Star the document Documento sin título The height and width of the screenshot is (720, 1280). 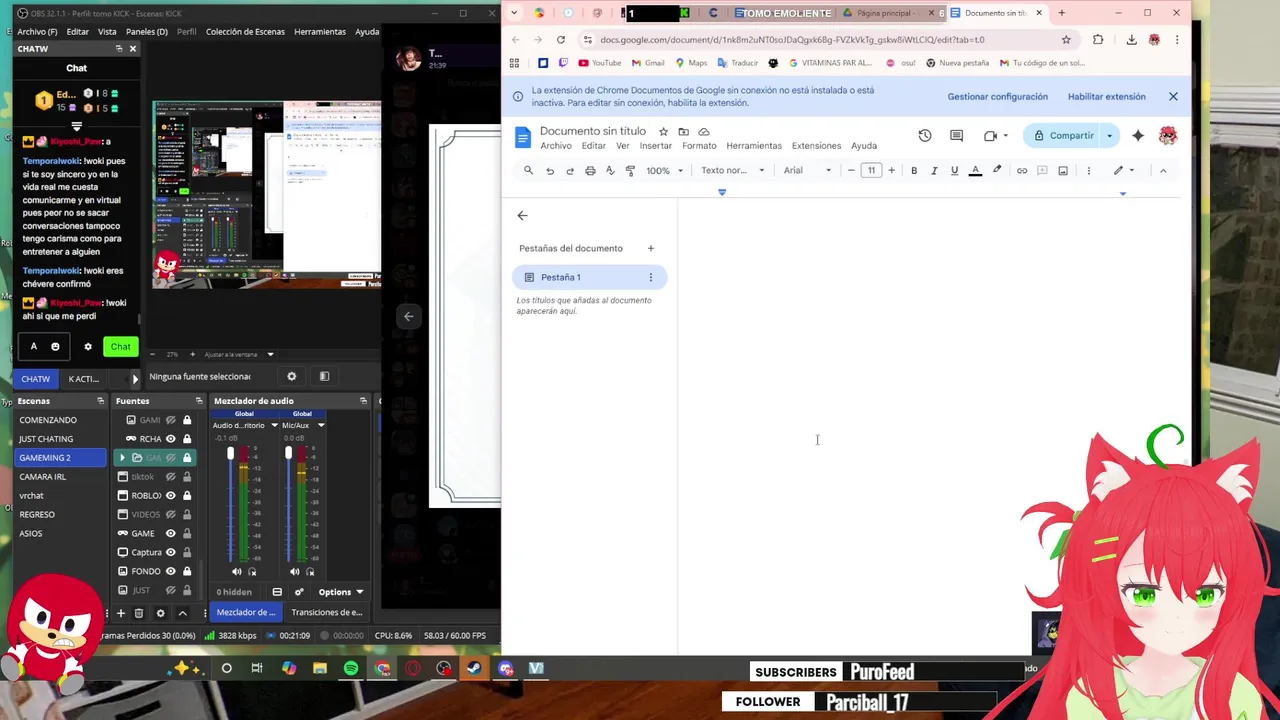[663, 131]
